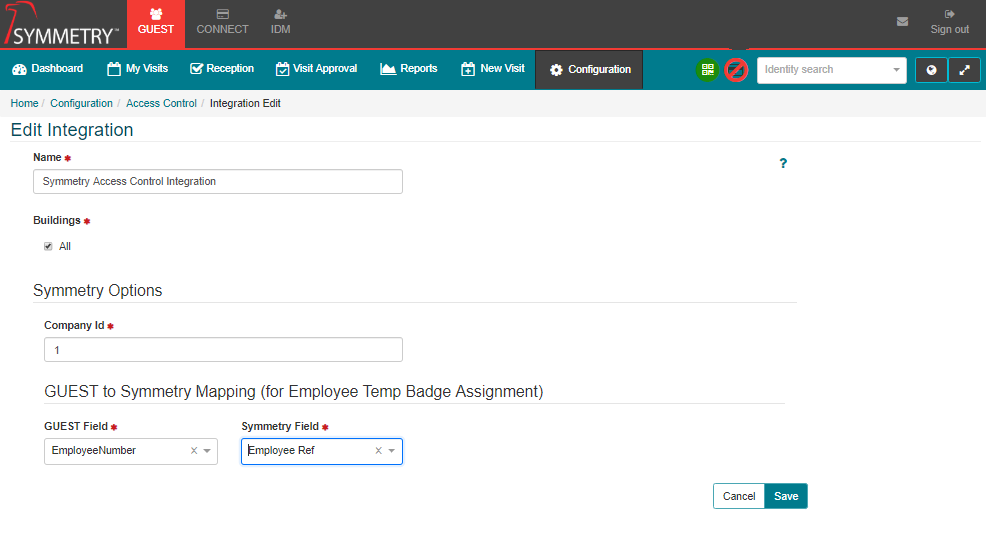The height and width of the screenshot is (542, 986).
Task: Open the messages envelope icon
Action: (902, 22)
